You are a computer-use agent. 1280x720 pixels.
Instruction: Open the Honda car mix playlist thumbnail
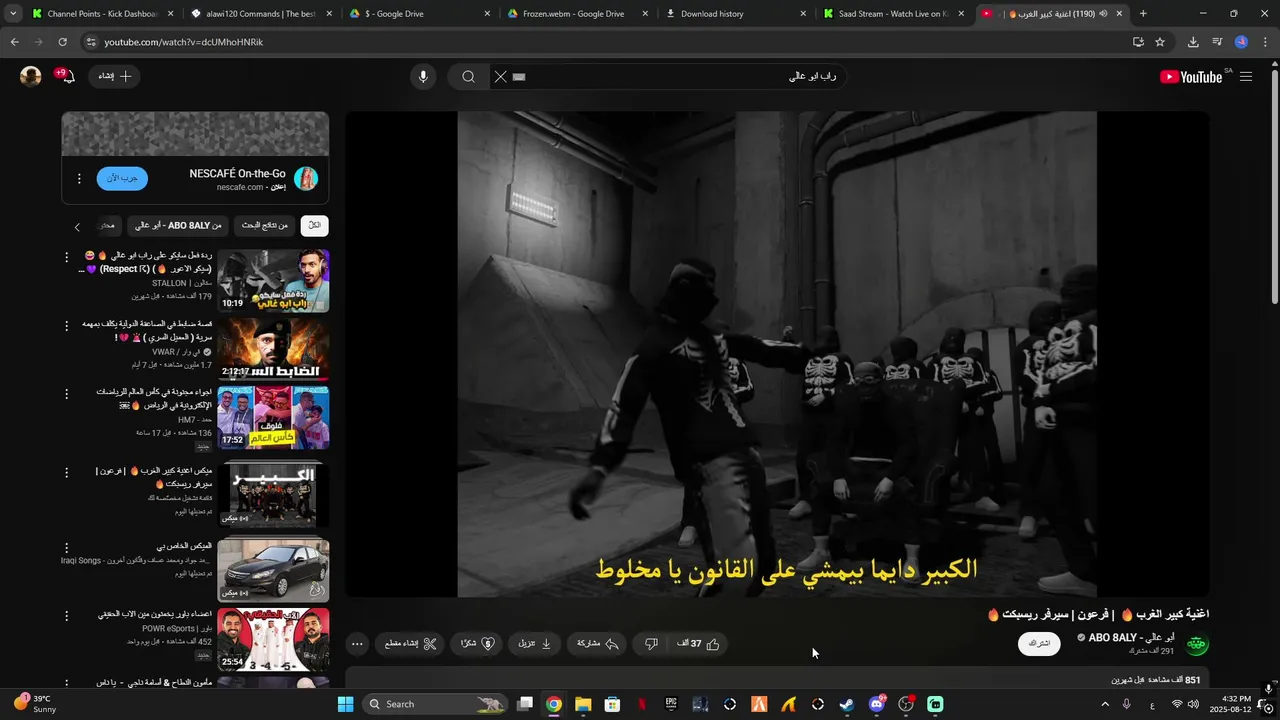click(273, 570)
